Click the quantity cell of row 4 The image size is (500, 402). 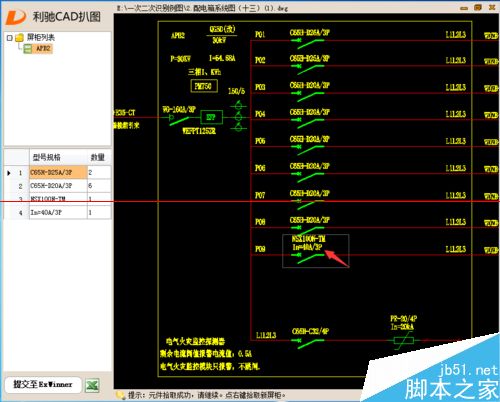point(99,212)
